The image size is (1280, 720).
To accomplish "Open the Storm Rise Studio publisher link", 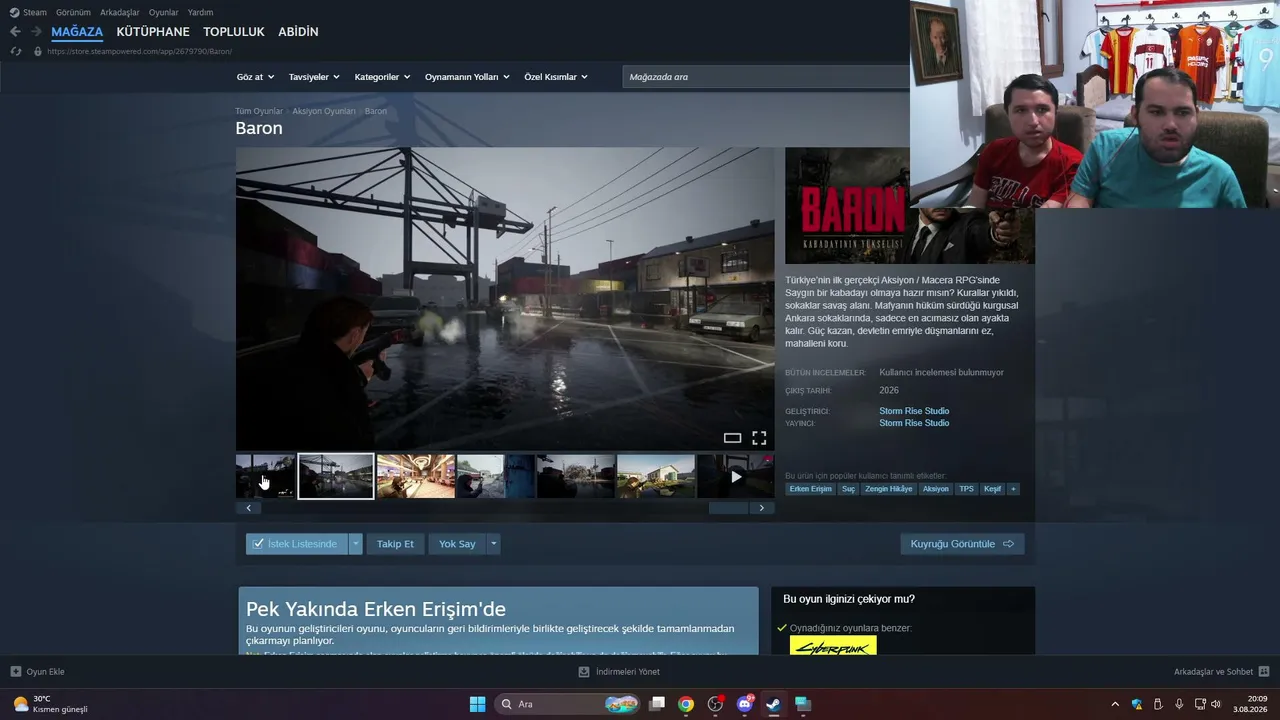I will 914,423.
